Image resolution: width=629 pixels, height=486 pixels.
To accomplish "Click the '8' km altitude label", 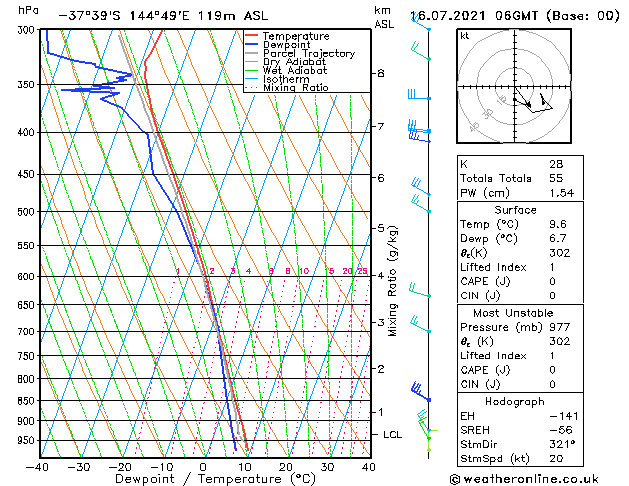I will pos(381,73).
